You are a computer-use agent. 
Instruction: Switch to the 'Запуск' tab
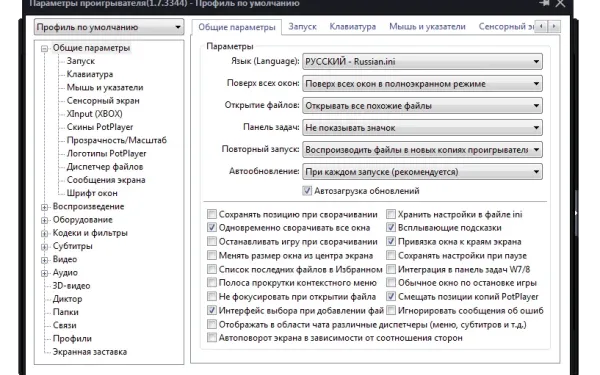click(x=302, y=27)
